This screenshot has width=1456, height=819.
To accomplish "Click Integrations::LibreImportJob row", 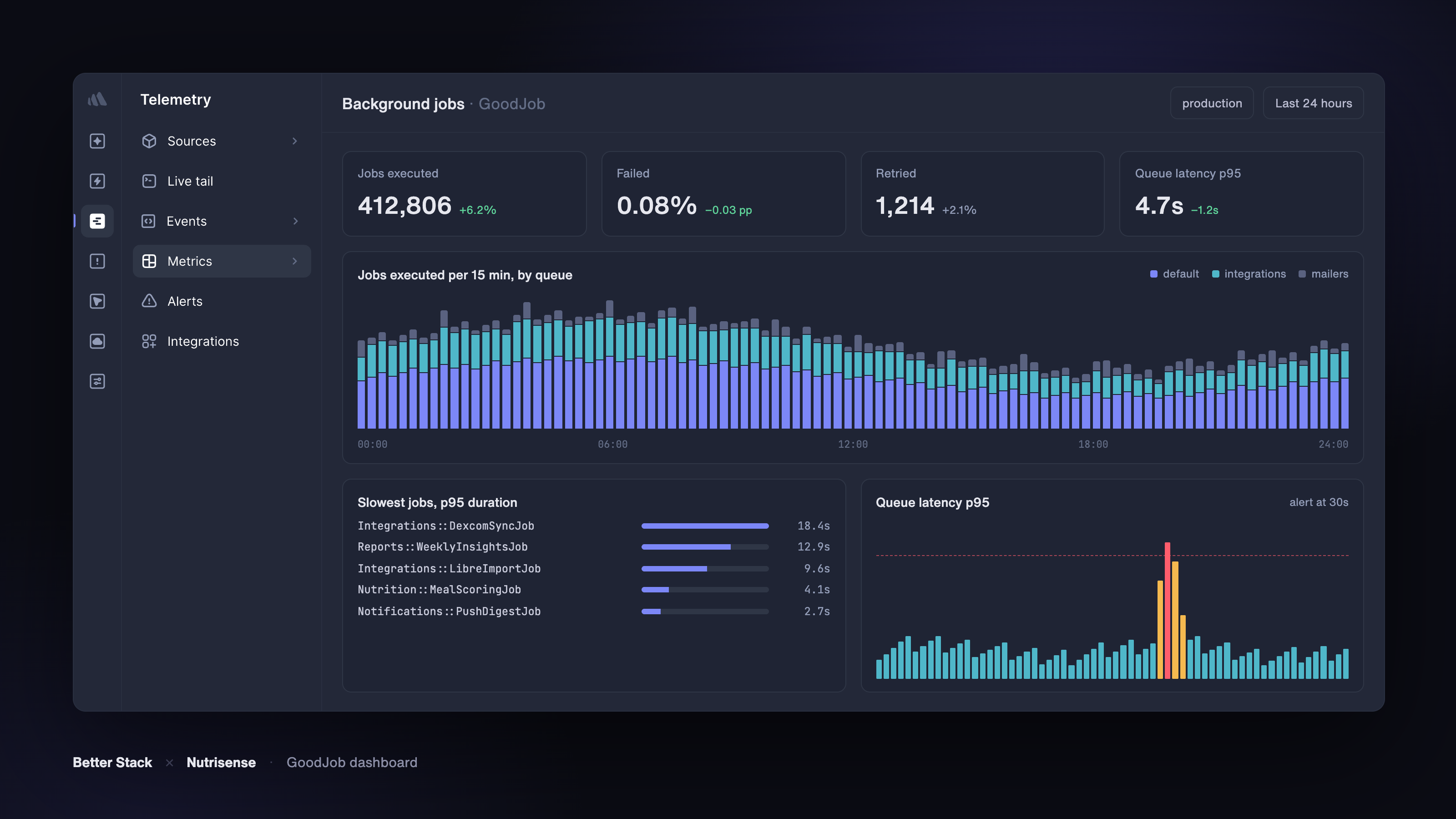I will [593, 569].
